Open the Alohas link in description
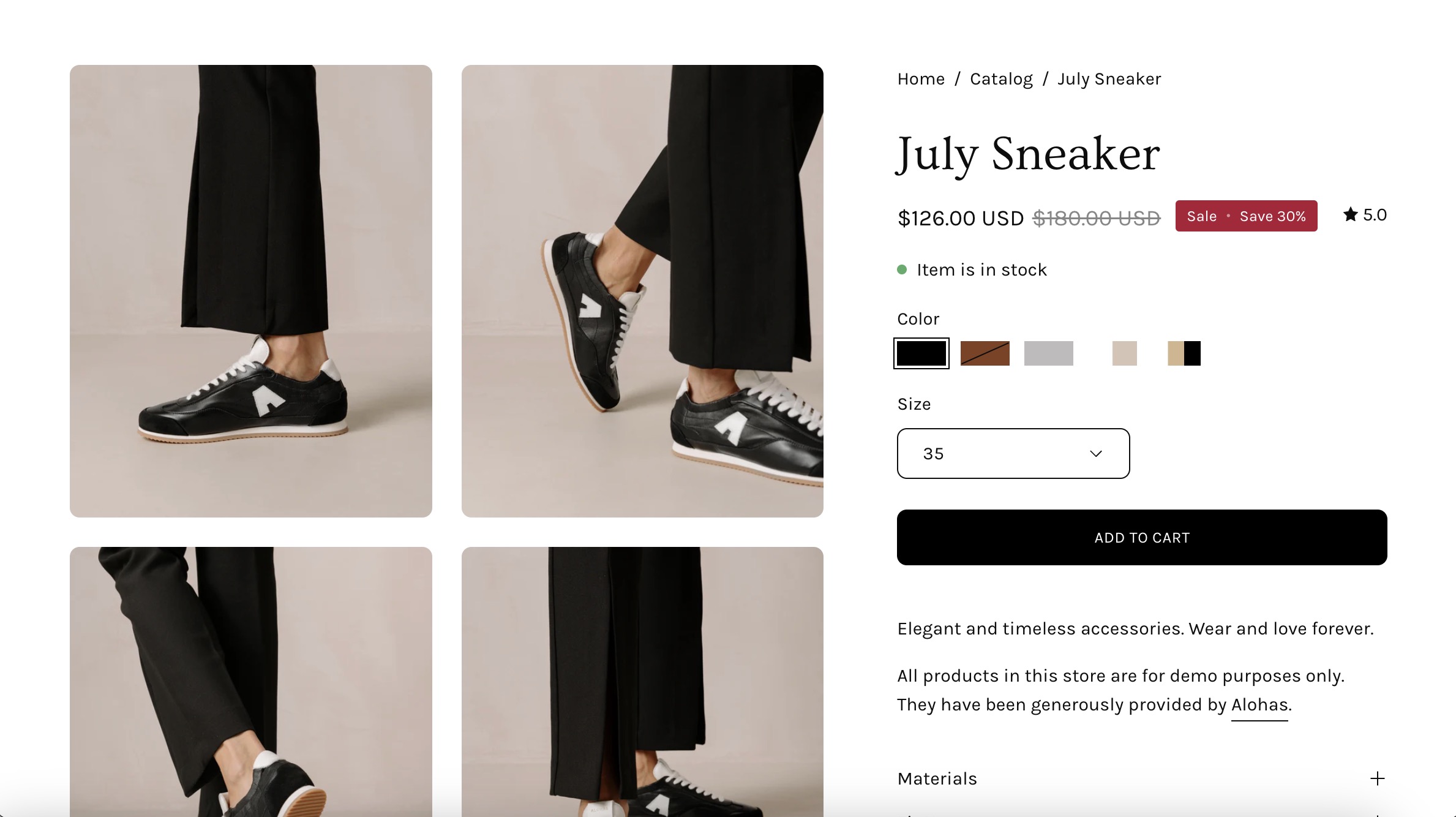The image size is (1456, 817). (x=1259, y=705)
